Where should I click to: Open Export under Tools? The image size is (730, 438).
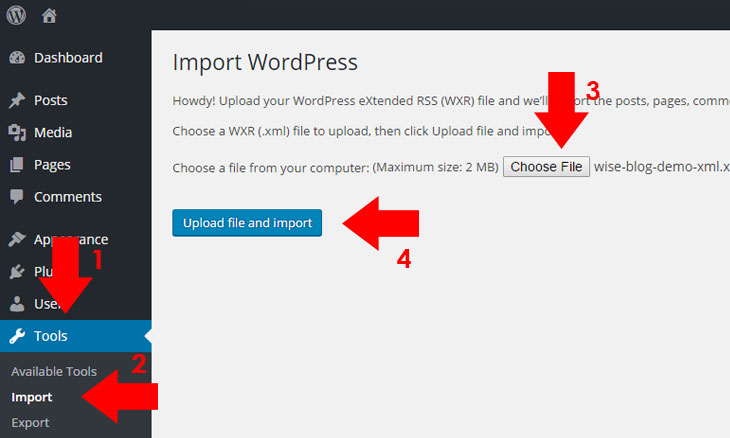pyautogui.click(x=30, y=423)
